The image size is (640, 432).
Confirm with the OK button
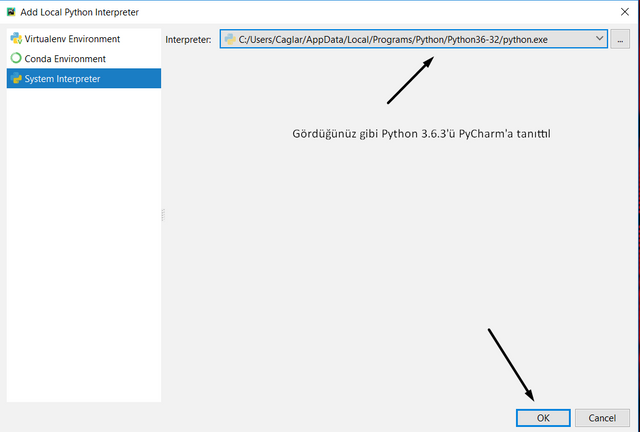pyautogui.click(x=543, y=417)
